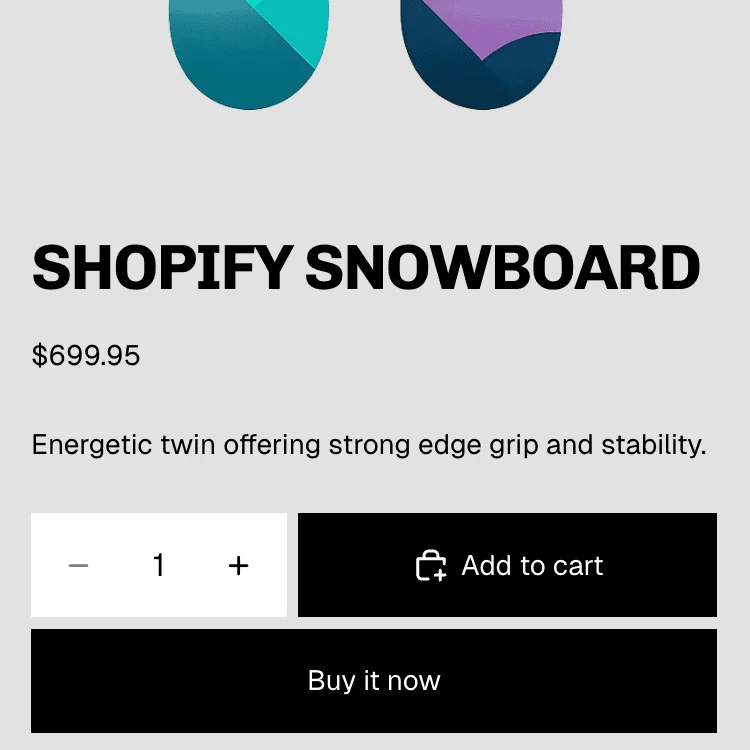Click the Shopify Snowboard product title
The height and width of the screenshot is (750, 750).
click(366, 268)
